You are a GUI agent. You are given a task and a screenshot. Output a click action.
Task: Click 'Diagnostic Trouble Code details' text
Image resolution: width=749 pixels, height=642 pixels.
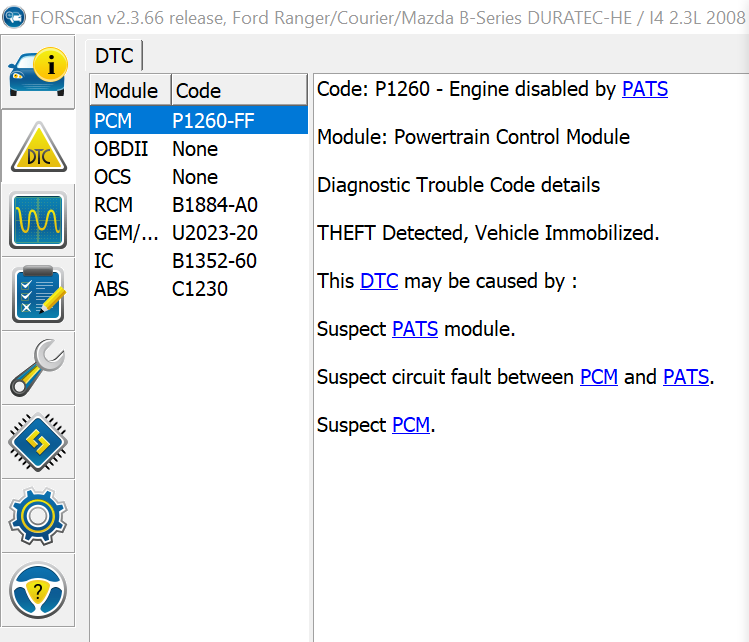coord(458,185)
